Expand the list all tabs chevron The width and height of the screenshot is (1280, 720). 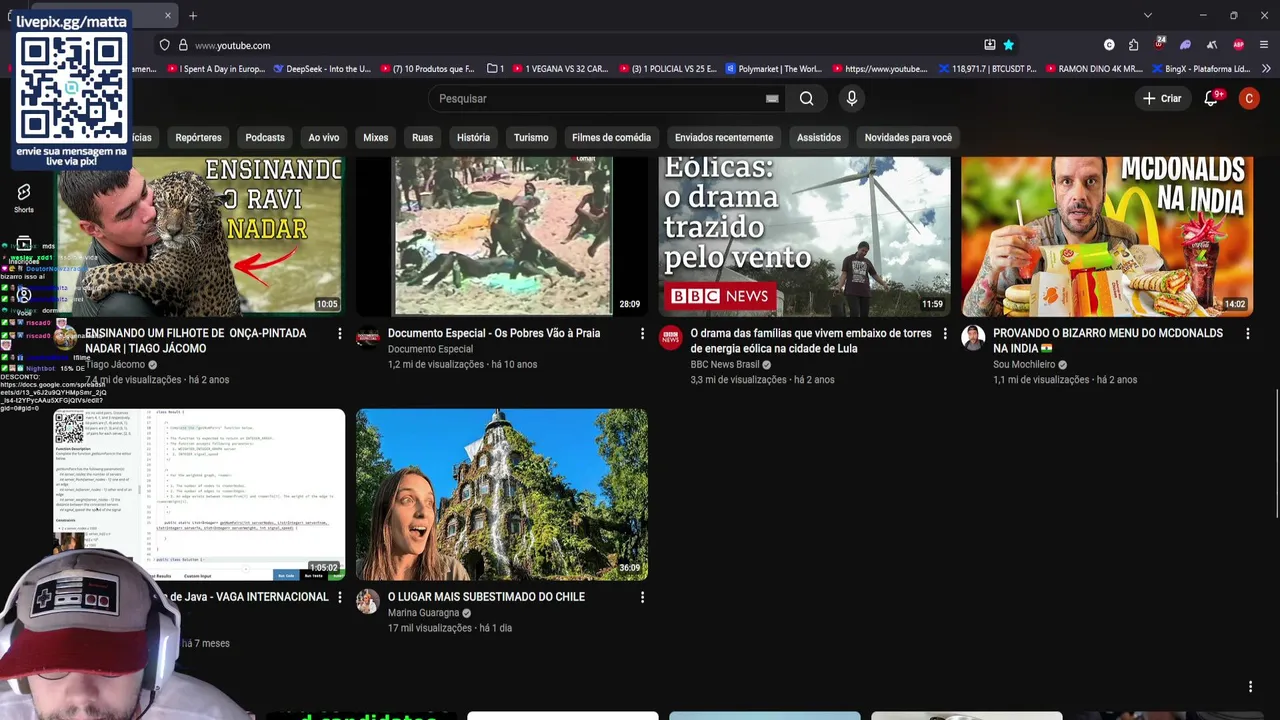1147,15
